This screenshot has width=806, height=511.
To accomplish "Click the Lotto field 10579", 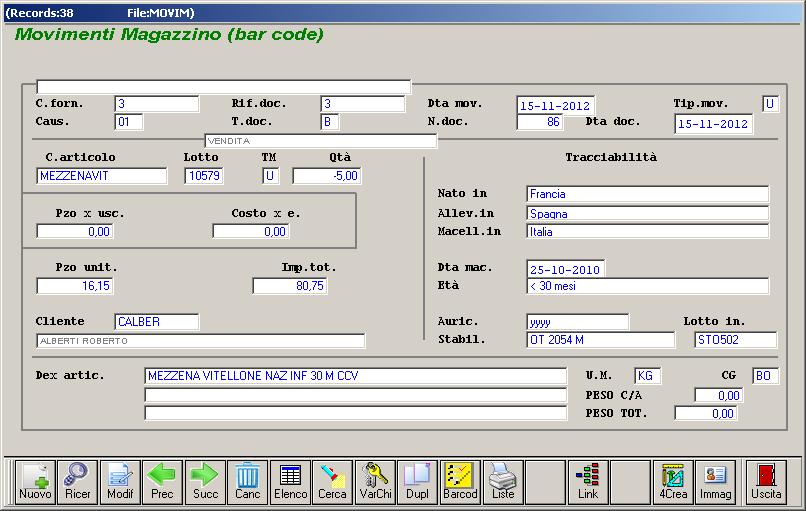I will pos(204,176).
